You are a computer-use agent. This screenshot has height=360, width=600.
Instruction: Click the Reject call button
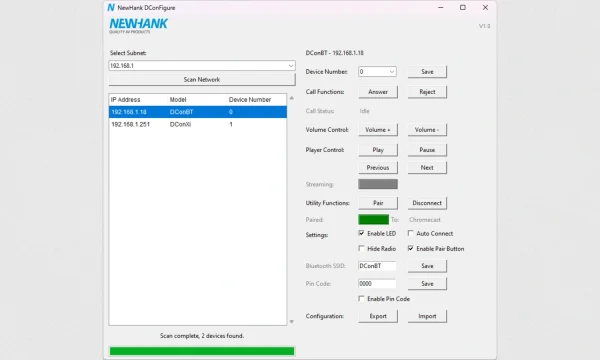point(427,92)
